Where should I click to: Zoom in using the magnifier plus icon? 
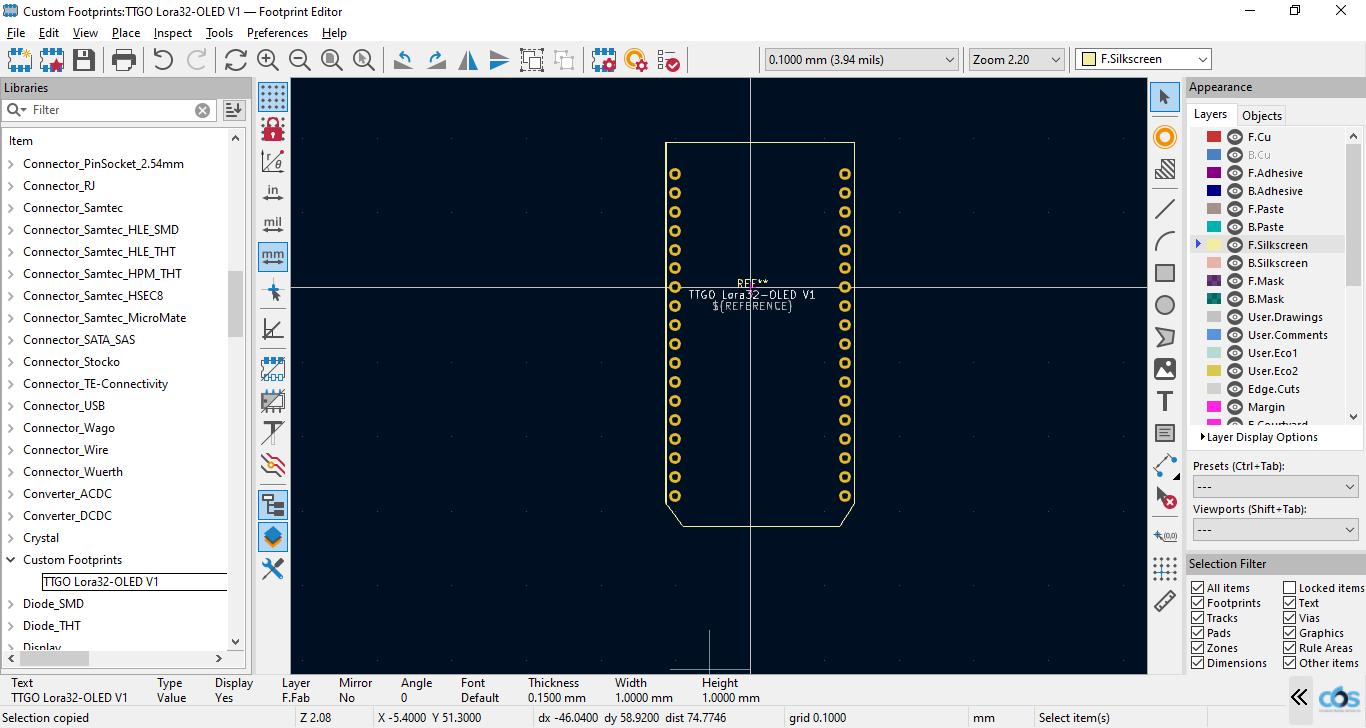[x=267, y=60]
